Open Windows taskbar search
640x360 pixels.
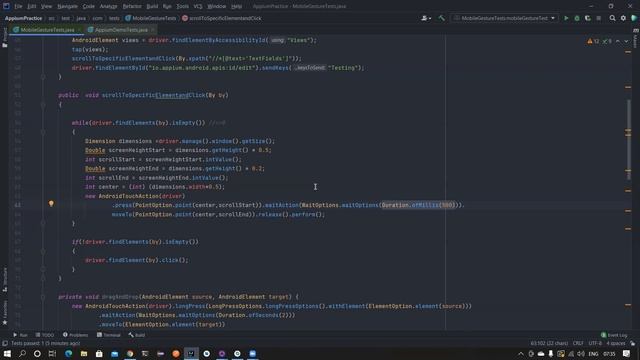point(22,353)
